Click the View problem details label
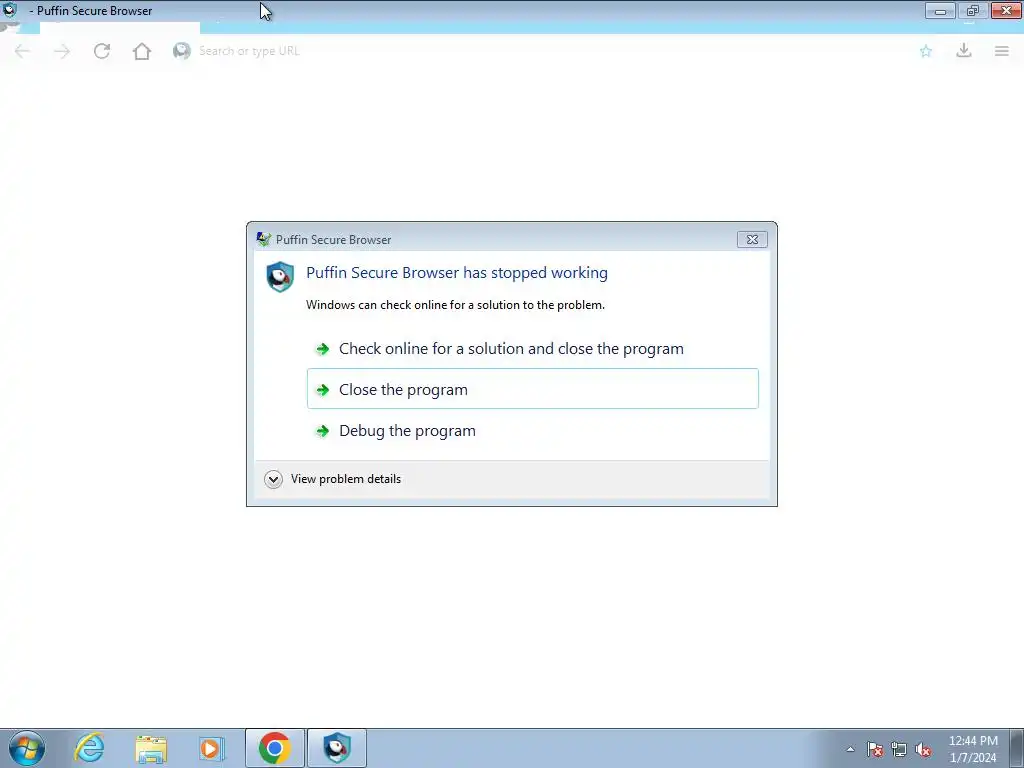The height and width of the screenshot is (768, 1024). 345,479
